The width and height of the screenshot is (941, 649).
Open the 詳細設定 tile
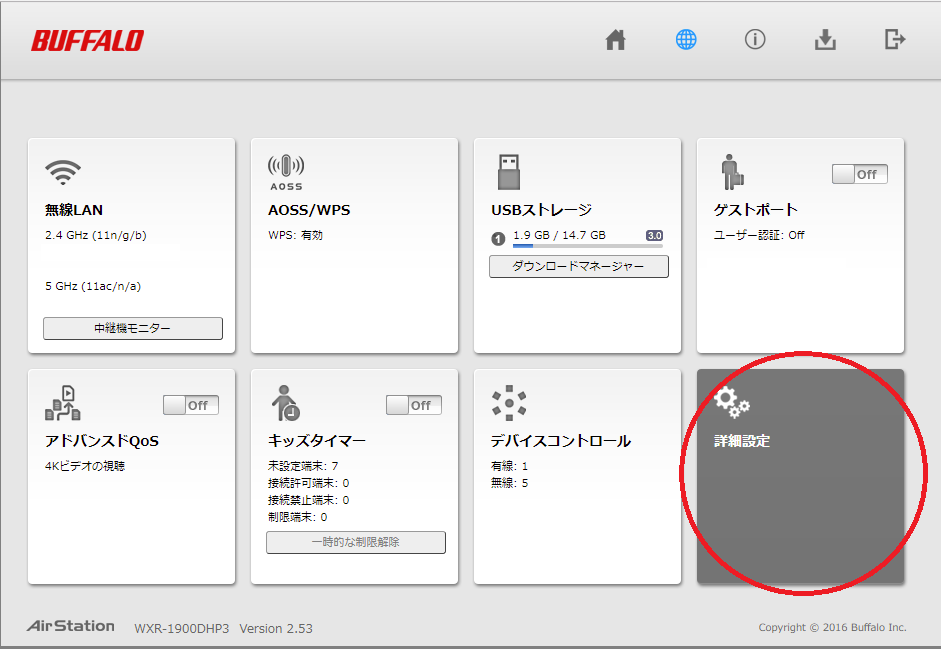801,476
